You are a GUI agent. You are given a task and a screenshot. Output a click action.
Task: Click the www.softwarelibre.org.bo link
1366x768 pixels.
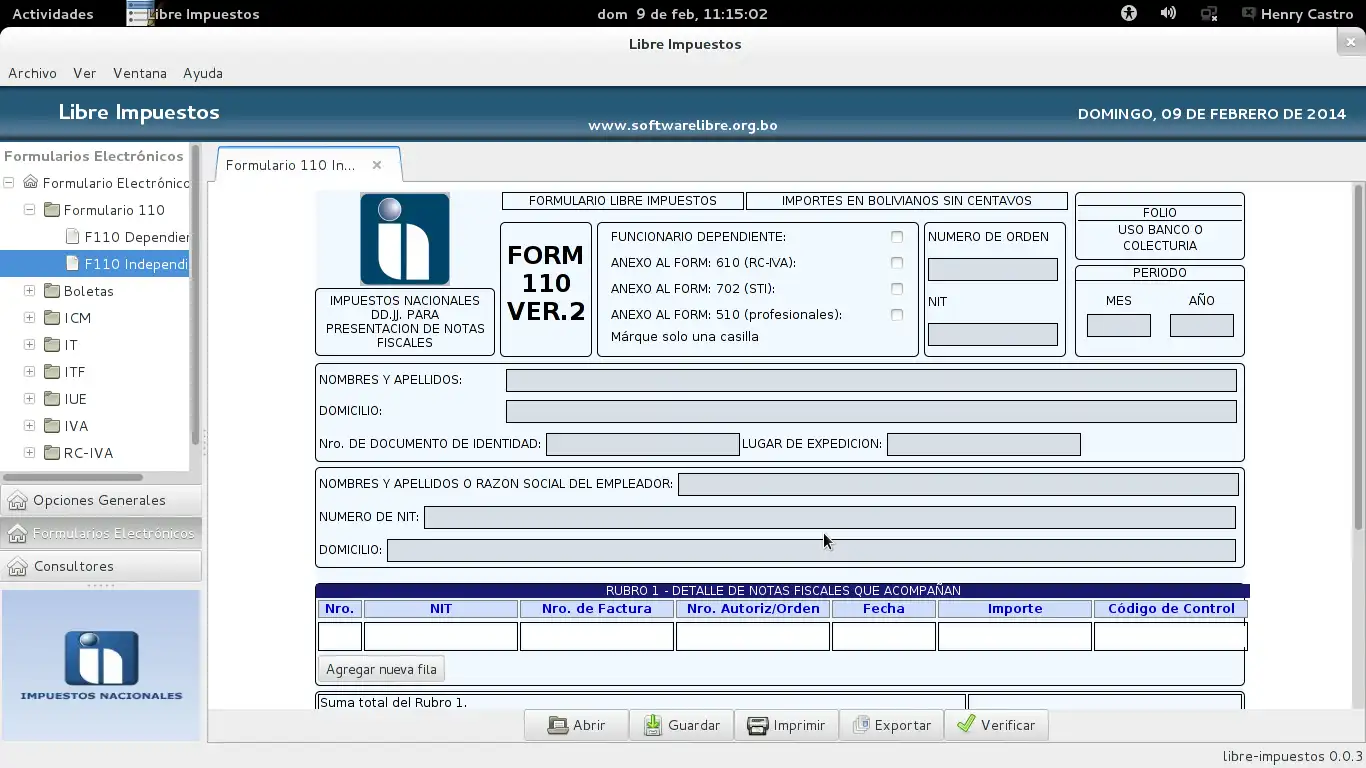683,125
